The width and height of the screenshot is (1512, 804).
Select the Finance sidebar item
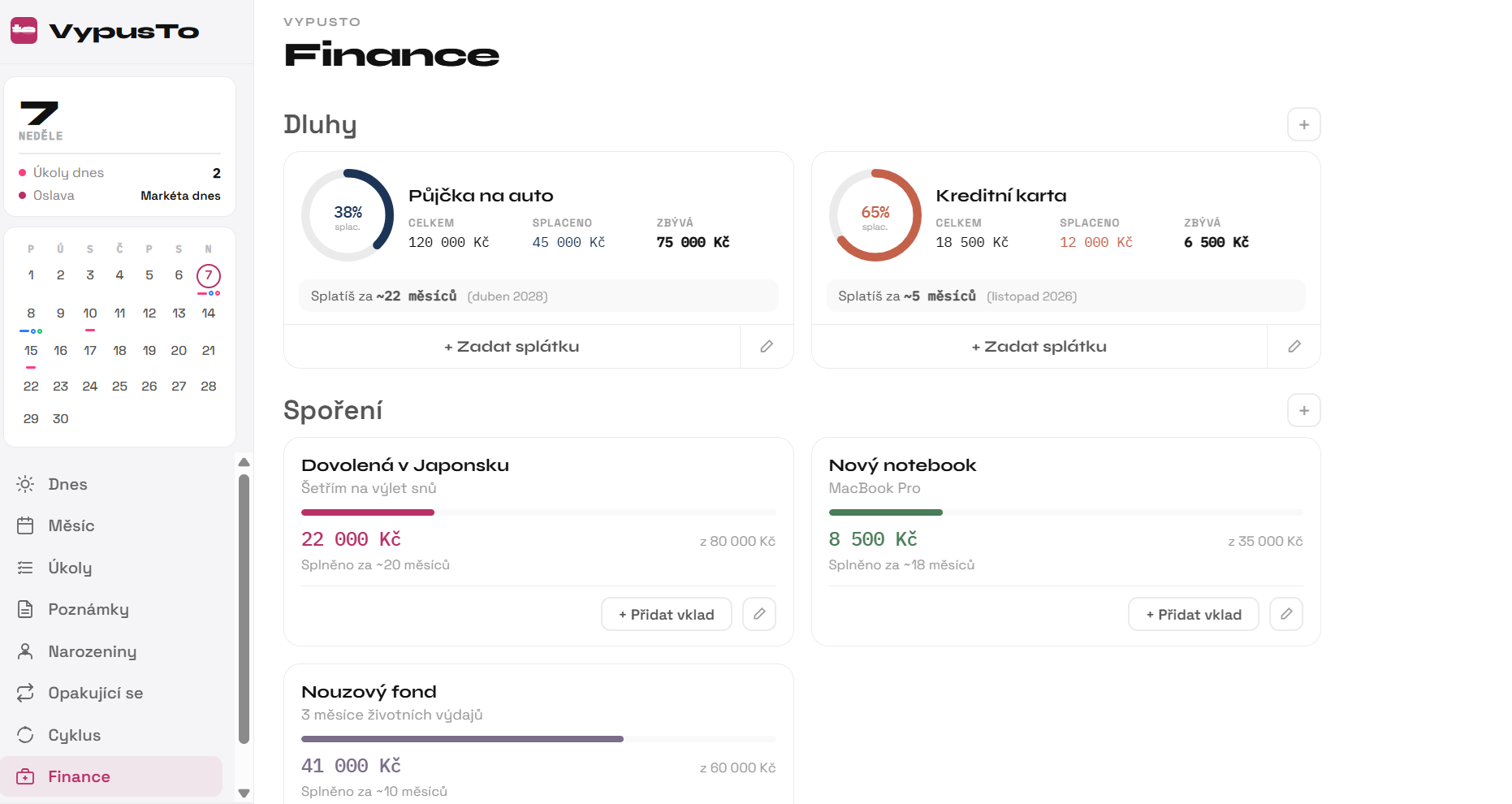point(111,777)
